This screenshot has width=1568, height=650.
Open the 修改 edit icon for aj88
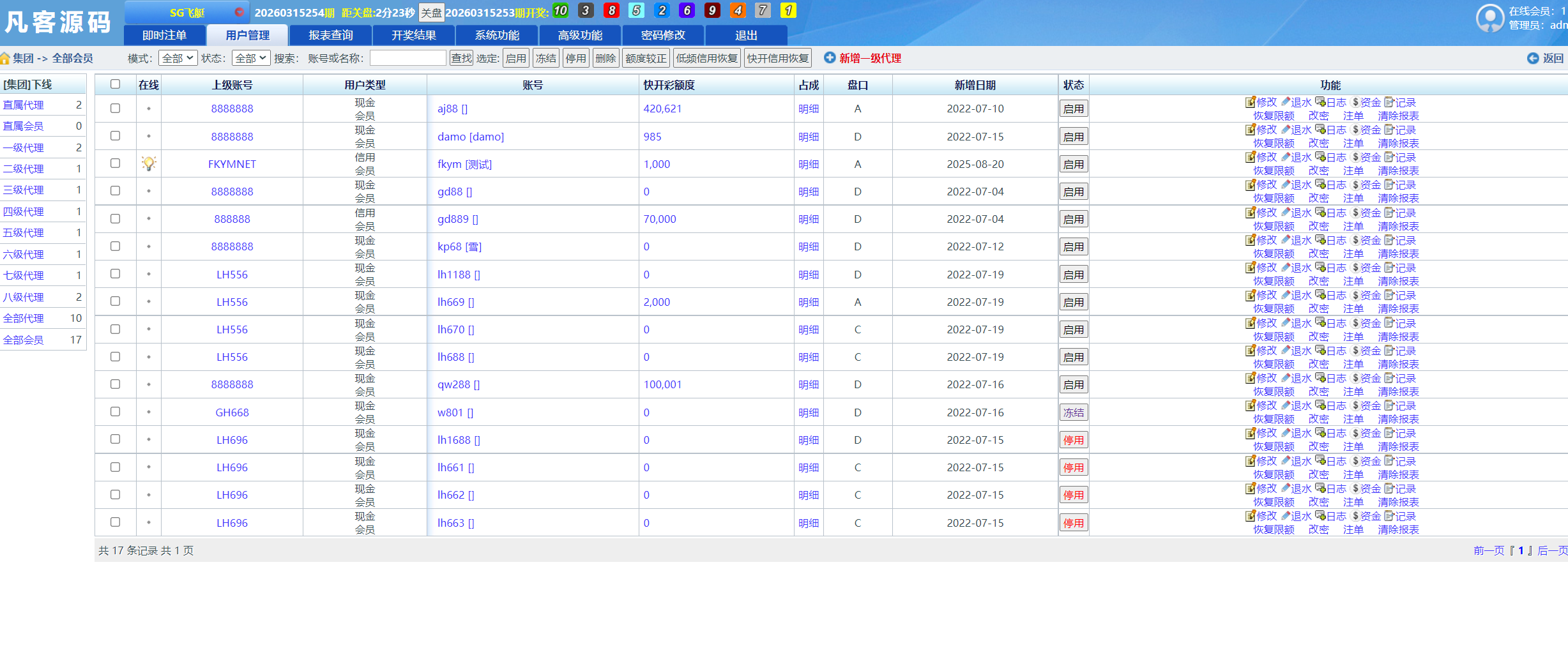tap(1251, 102)
